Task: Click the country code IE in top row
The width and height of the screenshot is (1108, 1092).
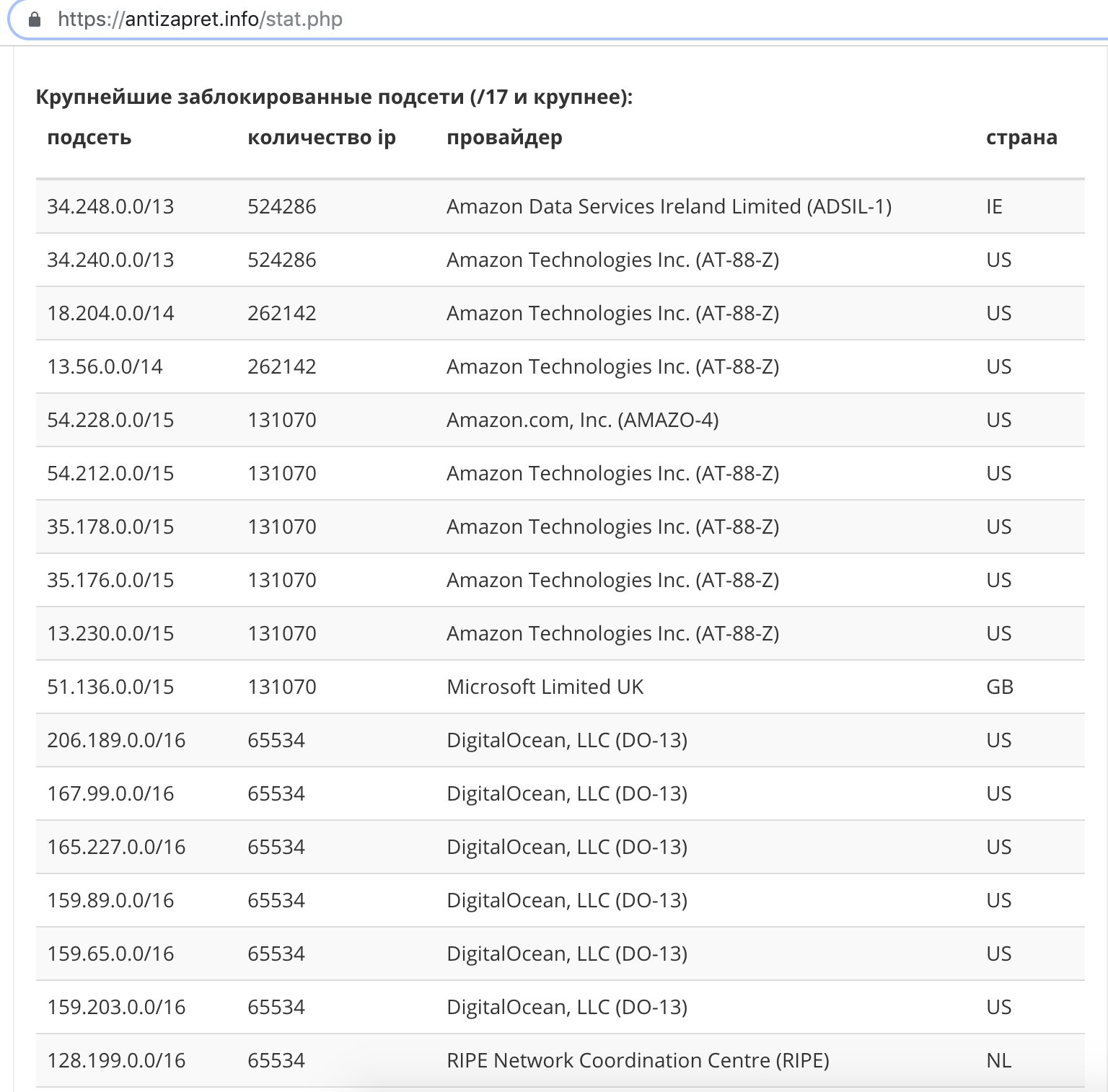Action: click(993, 207)
